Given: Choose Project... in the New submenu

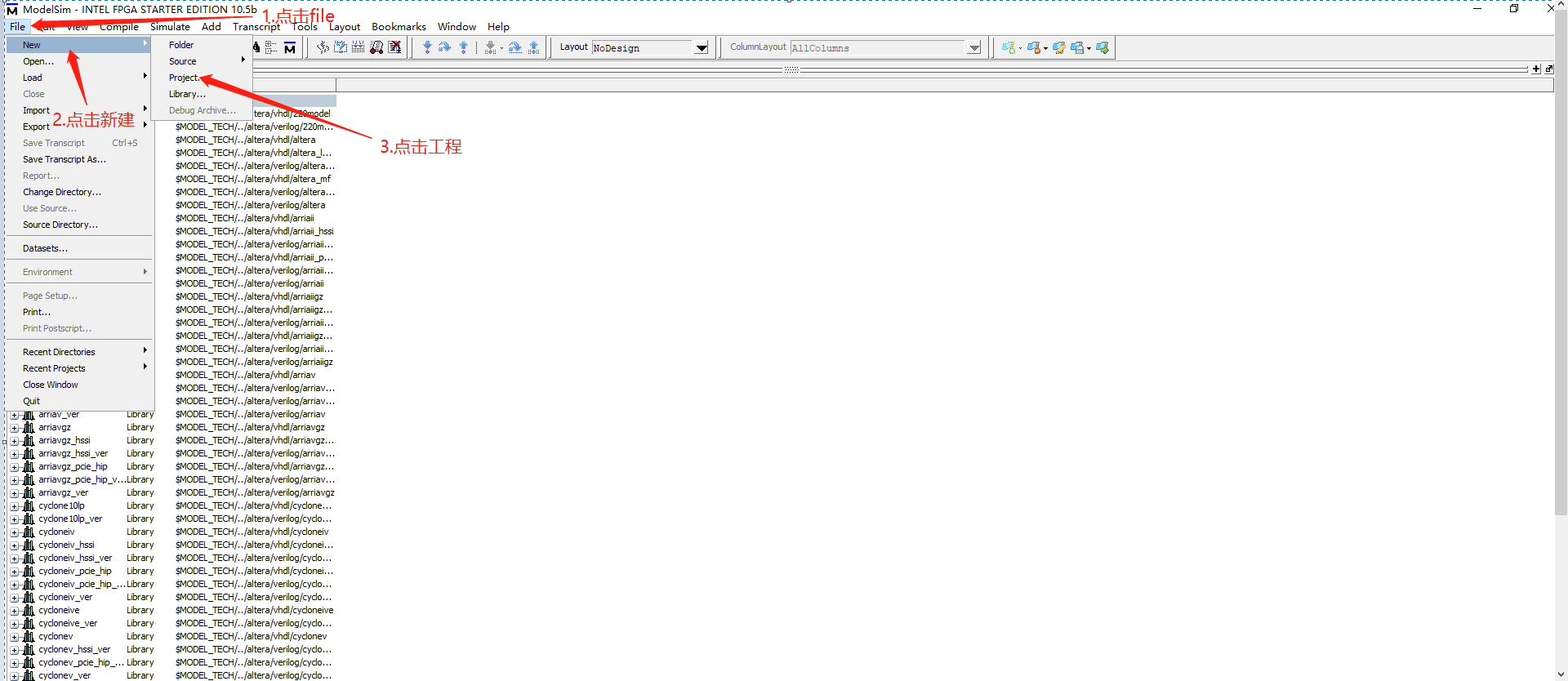Looking at the screenshot, I should click(x=201, y=78).
